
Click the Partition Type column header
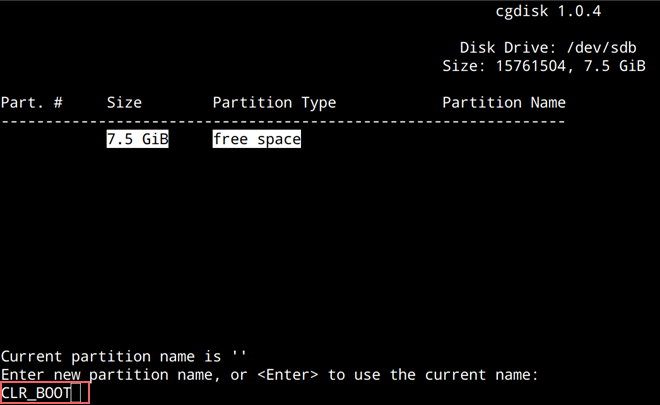[274, 103]
